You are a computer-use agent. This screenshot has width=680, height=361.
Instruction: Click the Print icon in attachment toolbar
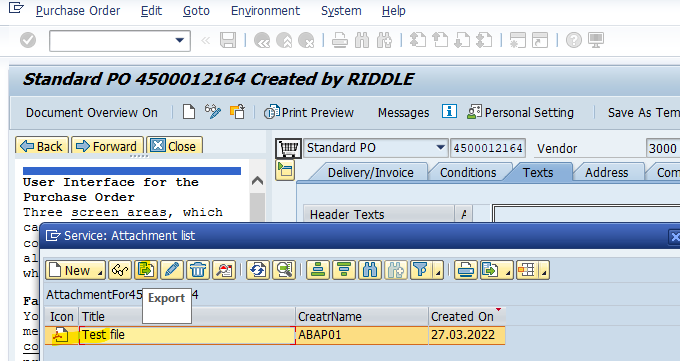[x=466, y=270]
